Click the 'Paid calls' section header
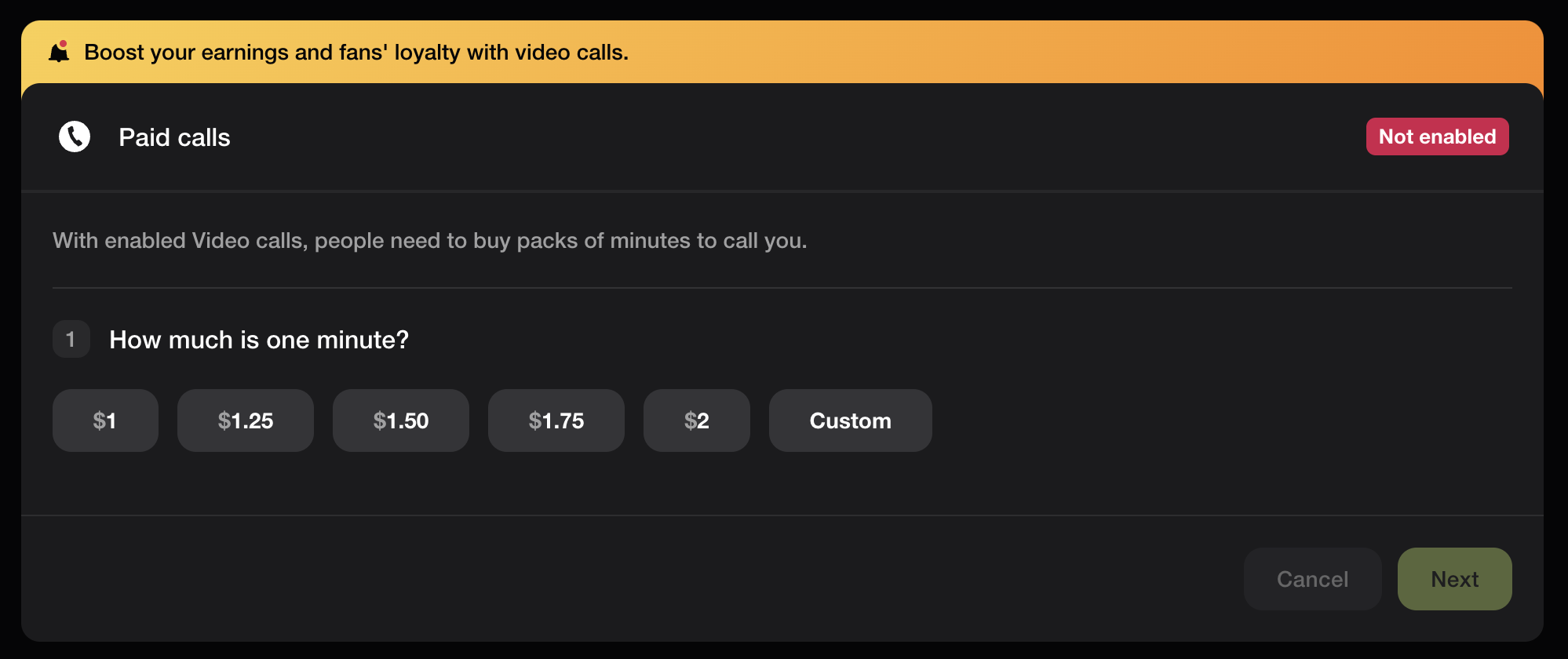The width and height of the screenshot is (1568, 659). coord(174,137)
